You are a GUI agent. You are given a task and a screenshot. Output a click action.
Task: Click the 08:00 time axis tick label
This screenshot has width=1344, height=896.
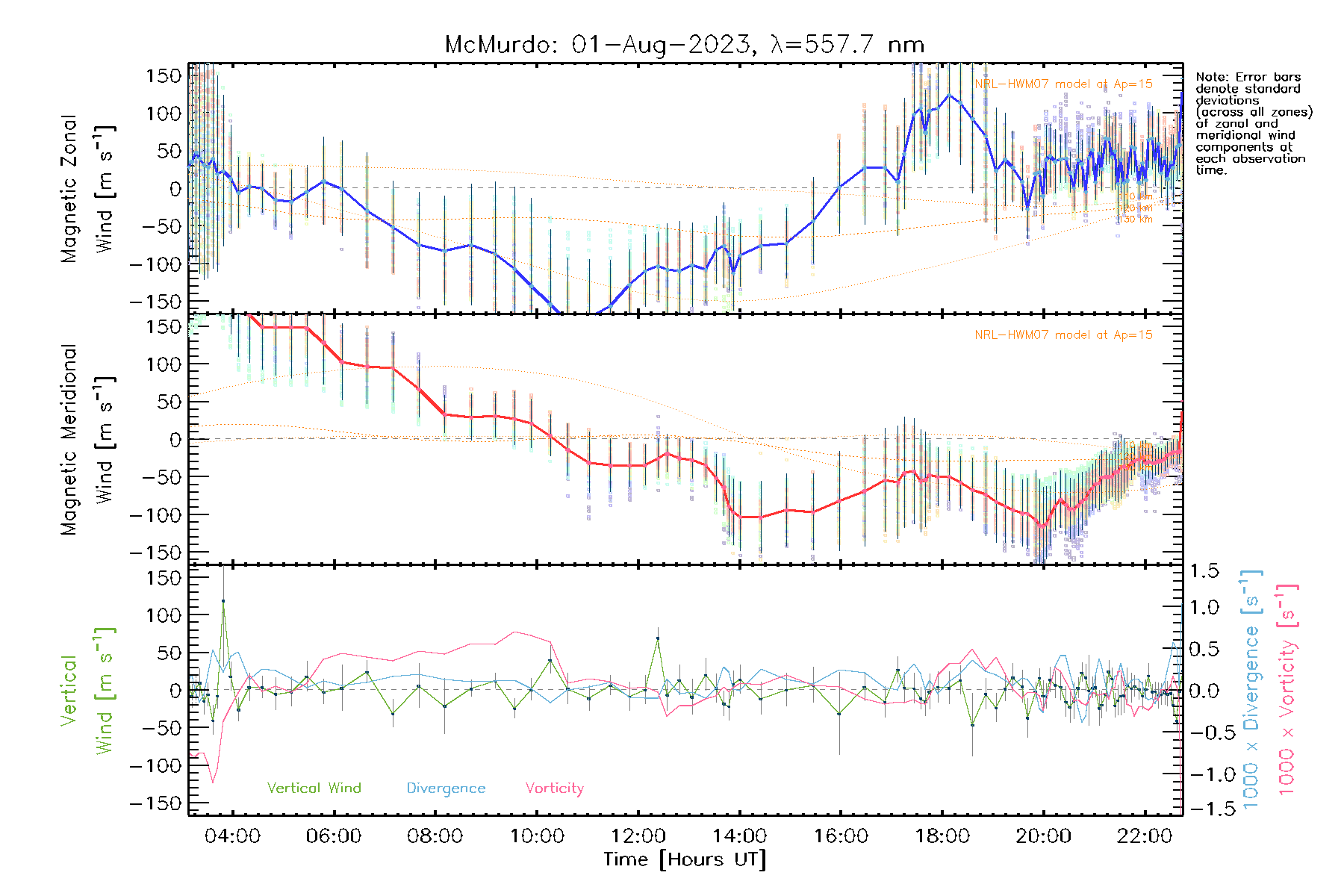[435, 836]
